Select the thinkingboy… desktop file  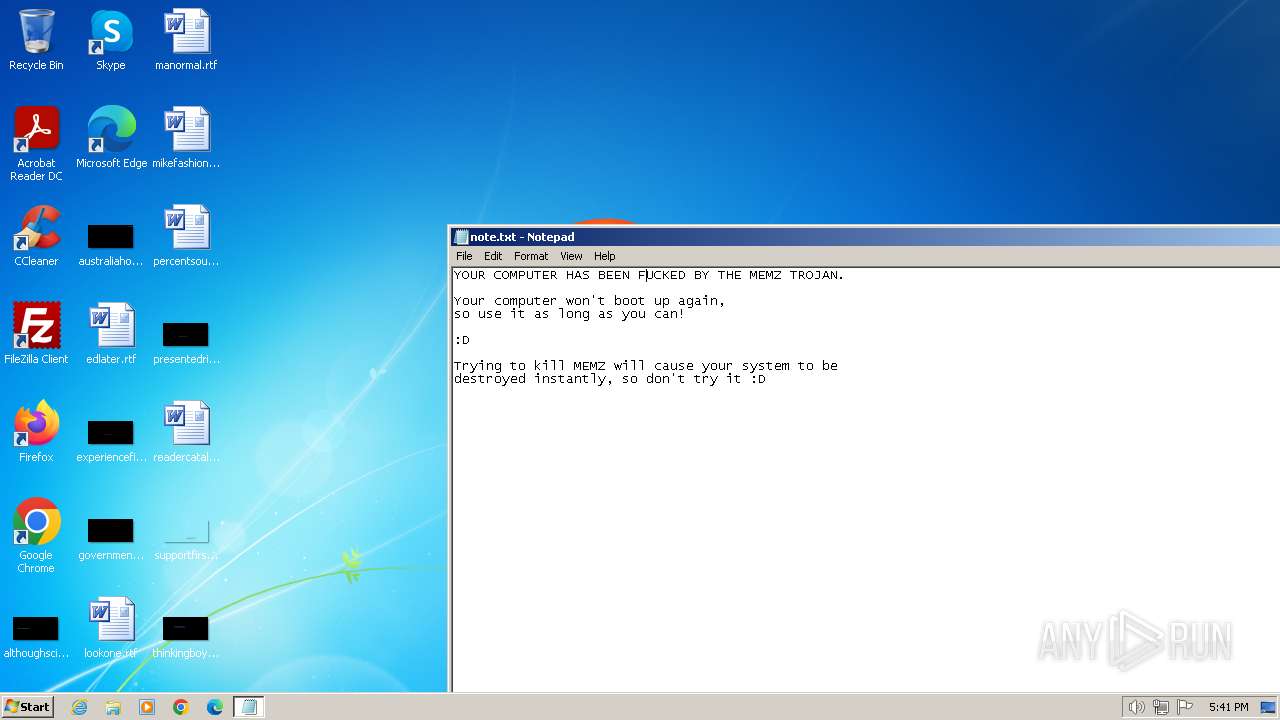pos(186,638)
